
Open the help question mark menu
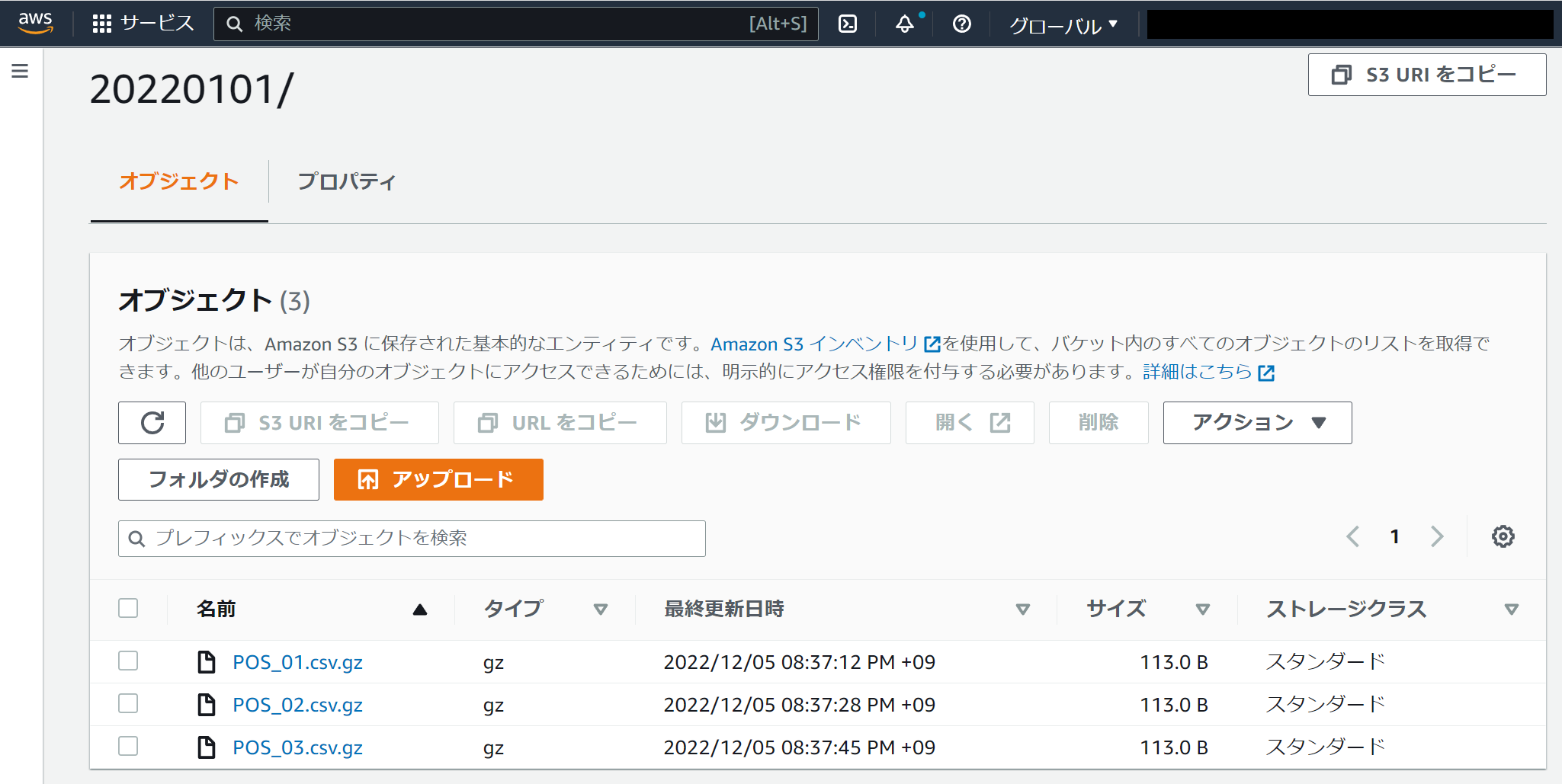(962, 24)
